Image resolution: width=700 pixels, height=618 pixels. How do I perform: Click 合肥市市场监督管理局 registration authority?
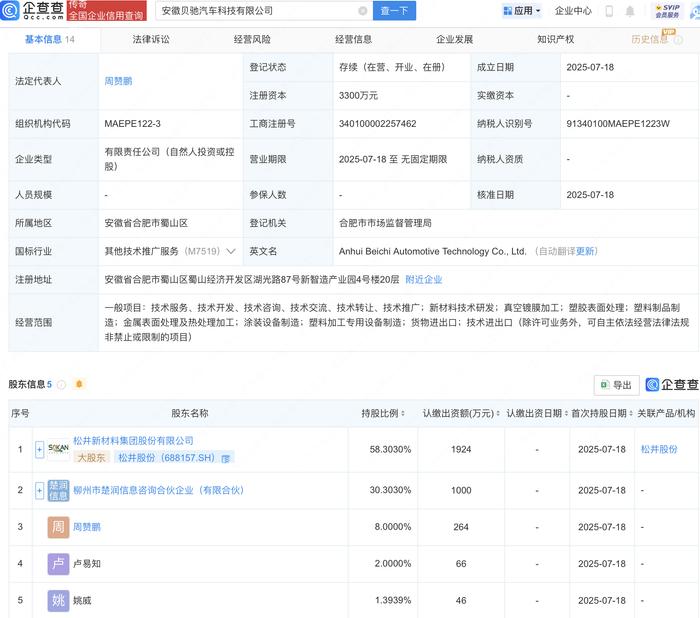click(385, 223)
